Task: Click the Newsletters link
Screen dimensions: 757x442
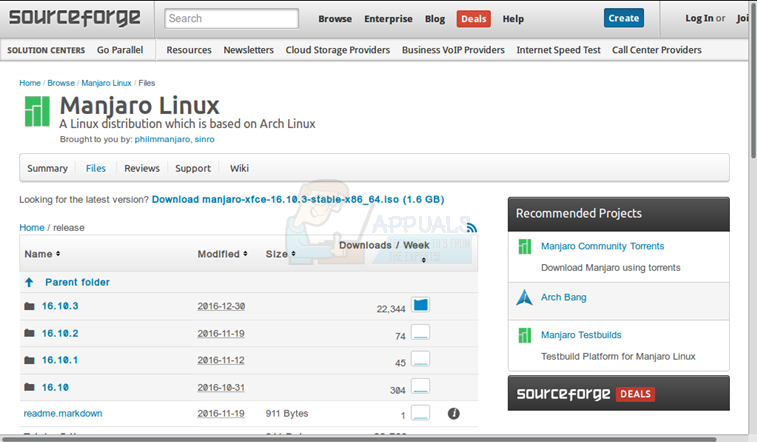Action: [x=249, y=50]
